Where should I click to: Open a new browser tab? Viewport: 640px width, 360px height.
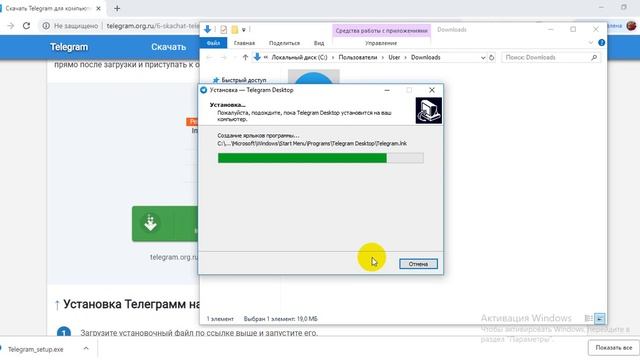[x=117, y=8]
